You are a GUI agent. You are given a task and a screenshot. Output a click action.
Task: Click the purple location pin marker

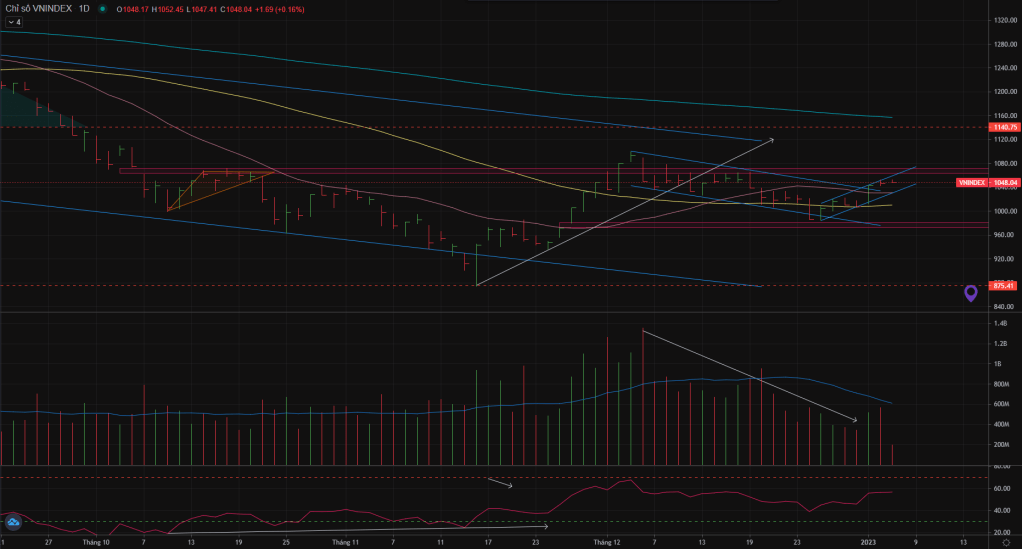(971, 293)
